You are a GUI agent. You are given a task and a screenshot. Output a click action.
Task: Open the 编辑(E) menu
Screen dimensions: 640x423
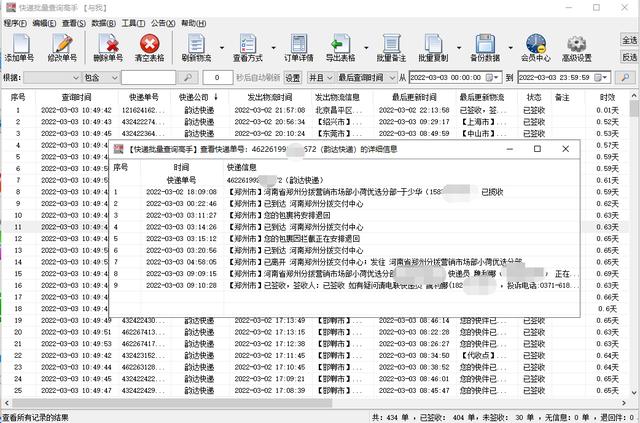point(44,23)
